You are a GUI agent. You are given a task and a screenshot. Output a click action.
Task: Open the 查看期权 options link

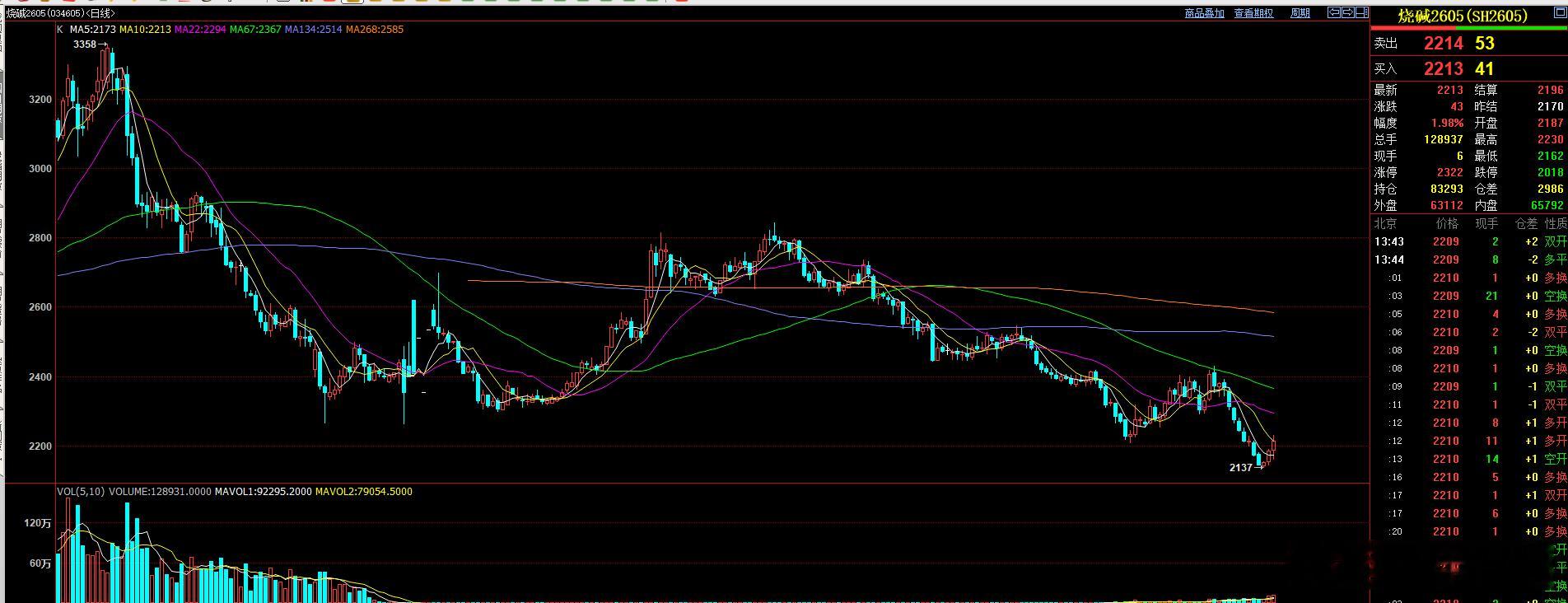[1253, 13]
